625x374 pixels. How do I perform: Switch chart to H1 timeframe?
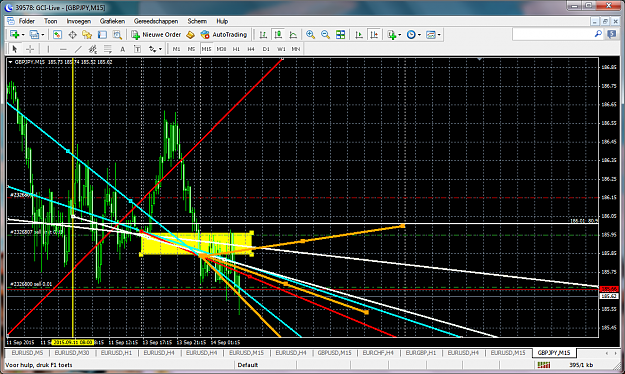click(236, 49)
